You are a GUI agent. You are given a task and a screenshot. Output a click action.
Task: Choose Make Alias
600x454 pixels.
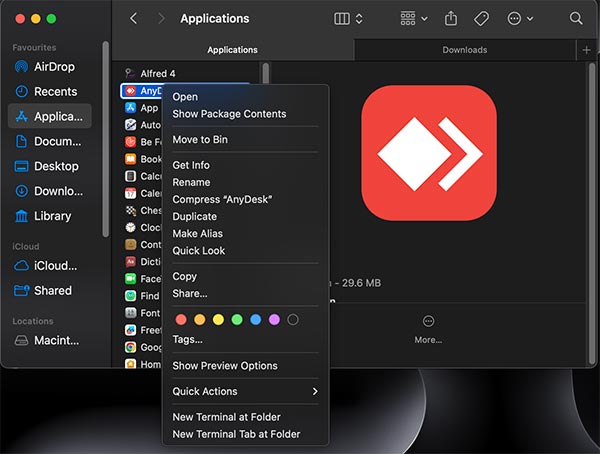click(x=245, y=234)
